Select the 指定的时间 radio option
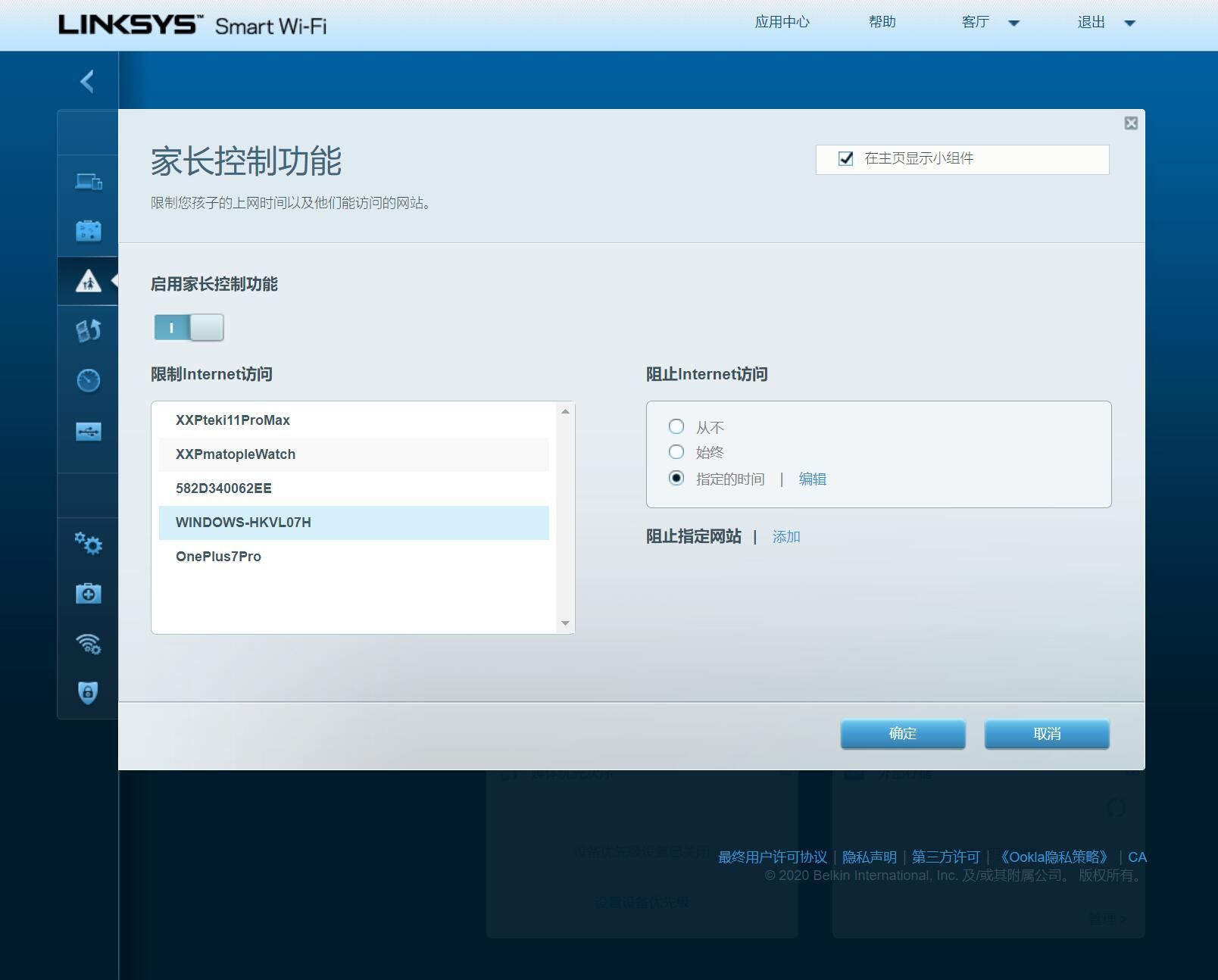The width and height of the screenshot is (1218, 980). tap(676, 478)
